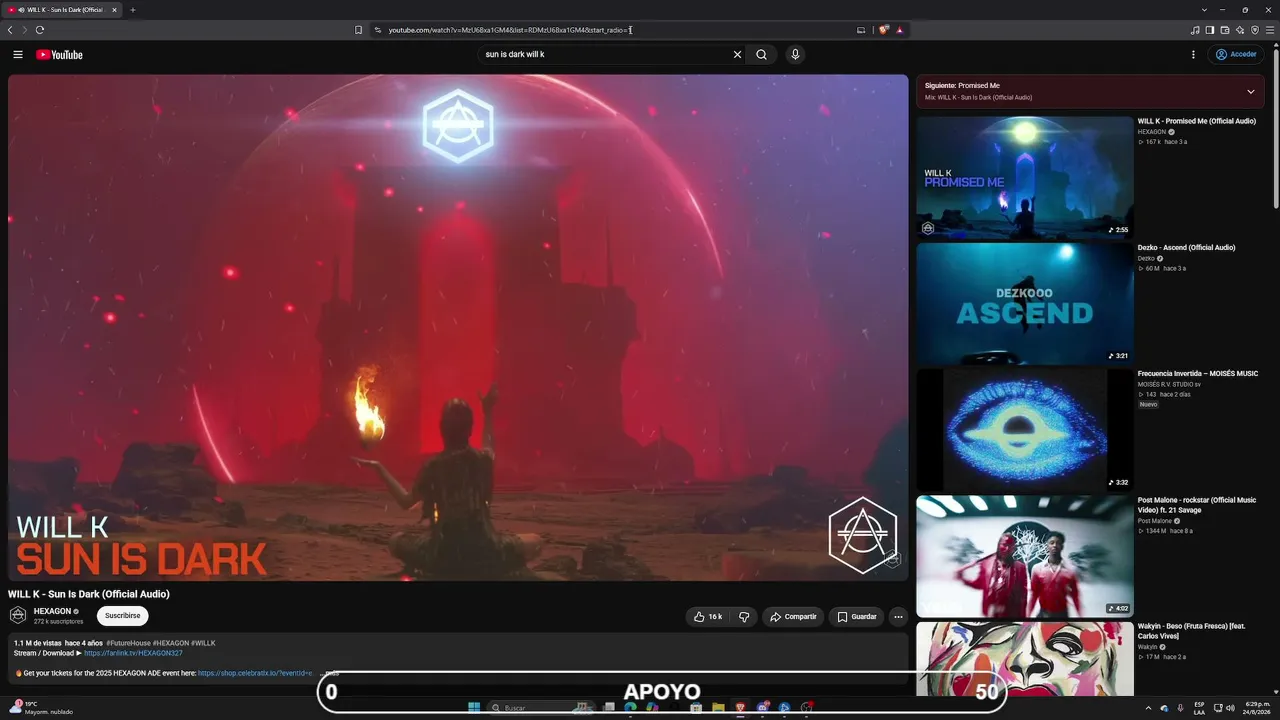
Task: Open WILL K - Promised Me title
Action: 1196,121
